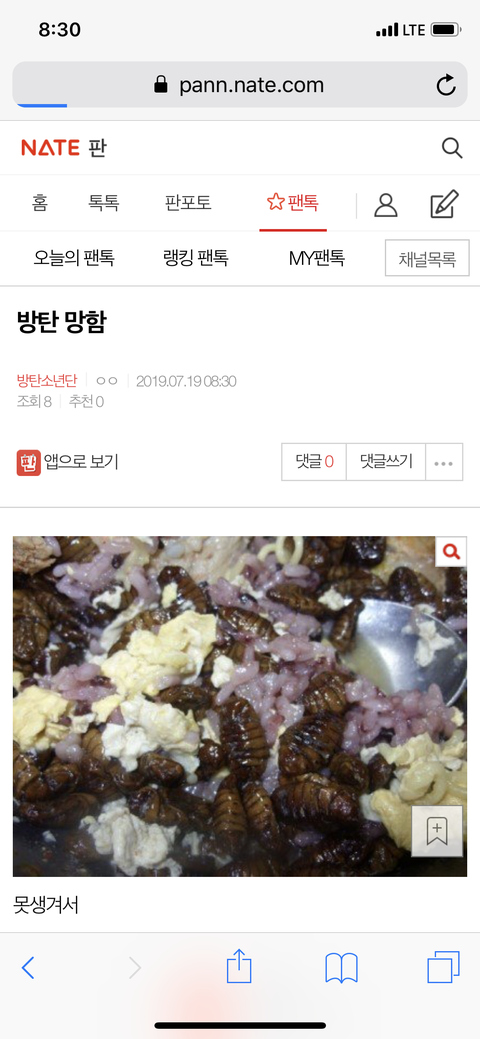Tap the search magnifier icon in header
This screenshot has width=480, height=1039.
(451, 148)
